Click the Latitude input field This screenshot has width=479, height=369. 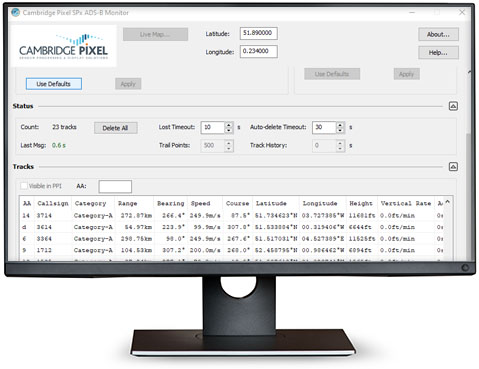[259, 33]
